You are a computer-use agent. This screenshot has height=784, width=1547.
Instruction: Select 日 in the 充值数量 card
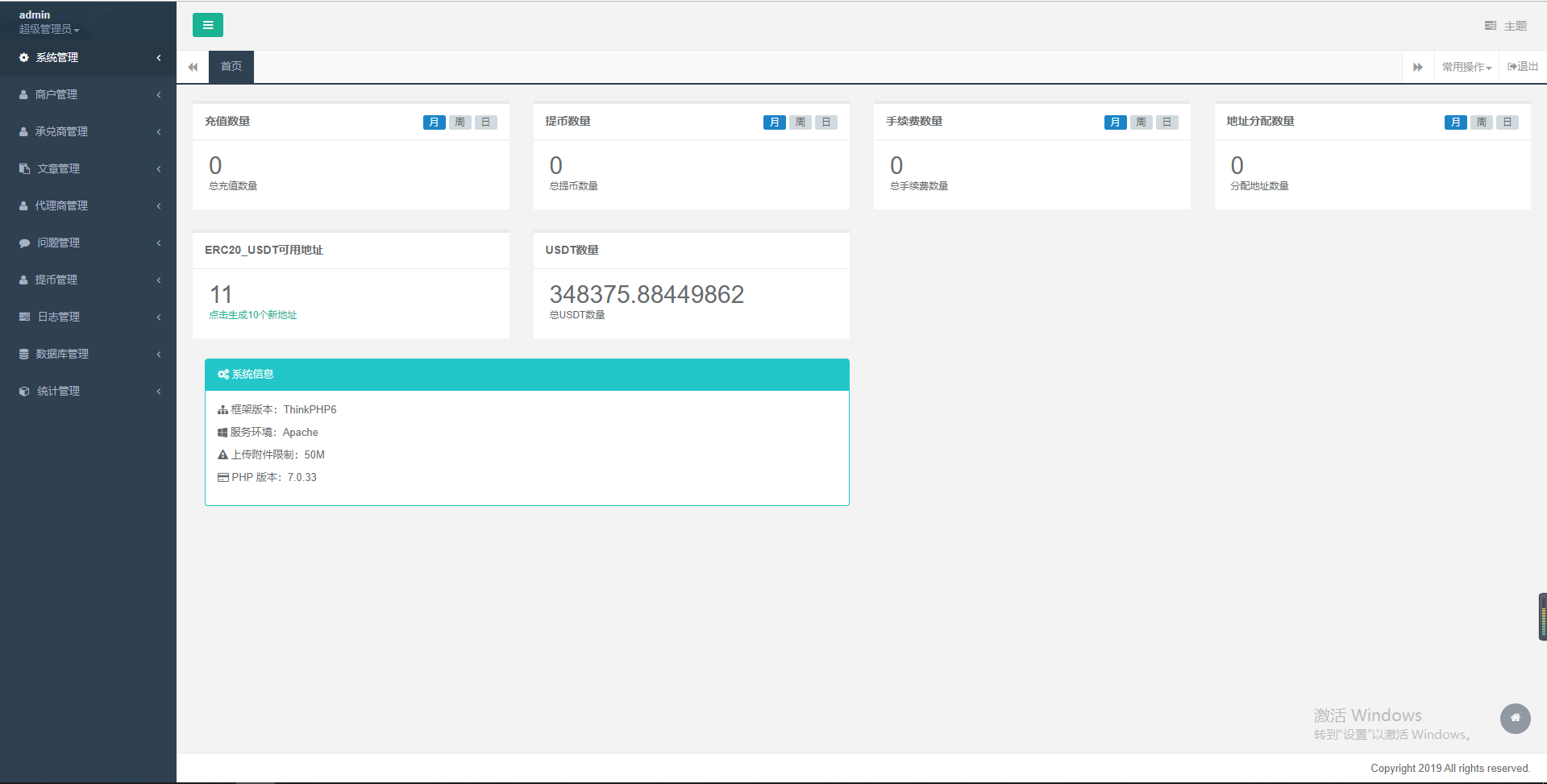pos(485,122)
